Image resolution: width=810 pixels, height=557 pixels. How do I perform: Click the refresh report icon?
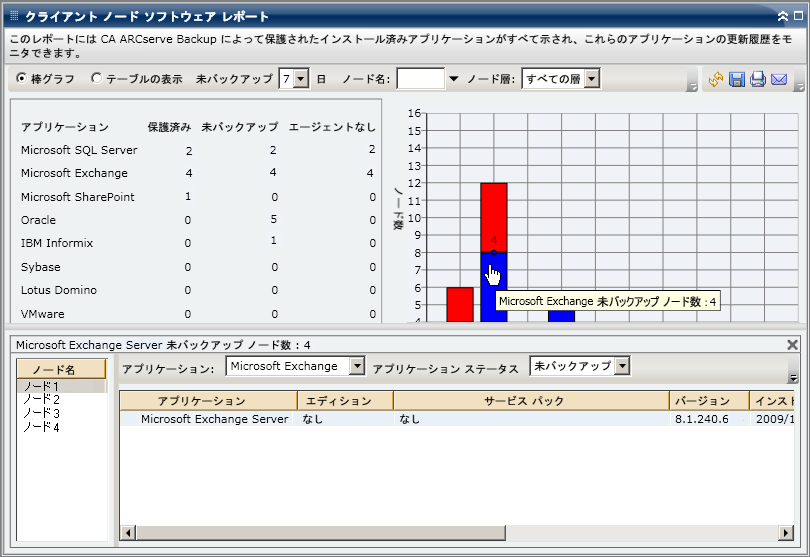click(x=715, y=79)
